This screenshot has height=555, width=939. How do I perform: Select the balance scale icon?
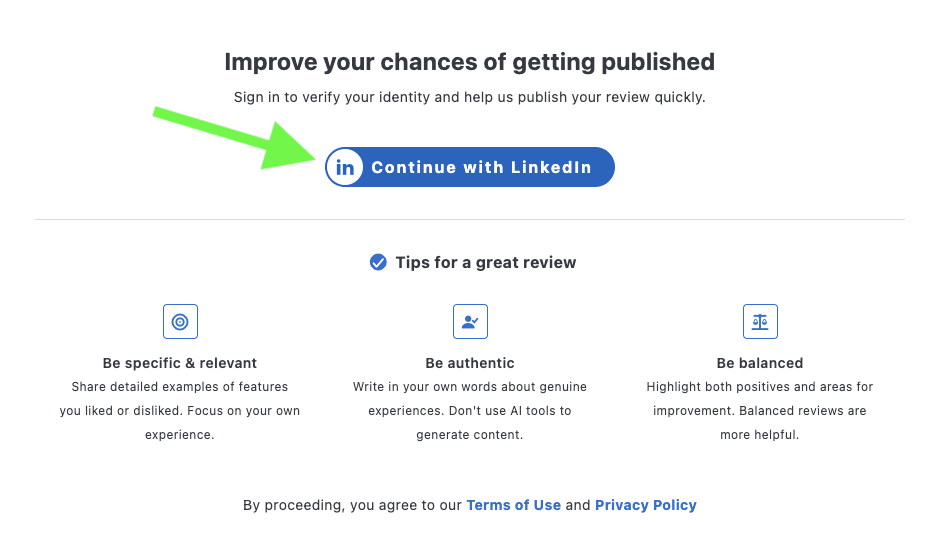coord(760,322)
